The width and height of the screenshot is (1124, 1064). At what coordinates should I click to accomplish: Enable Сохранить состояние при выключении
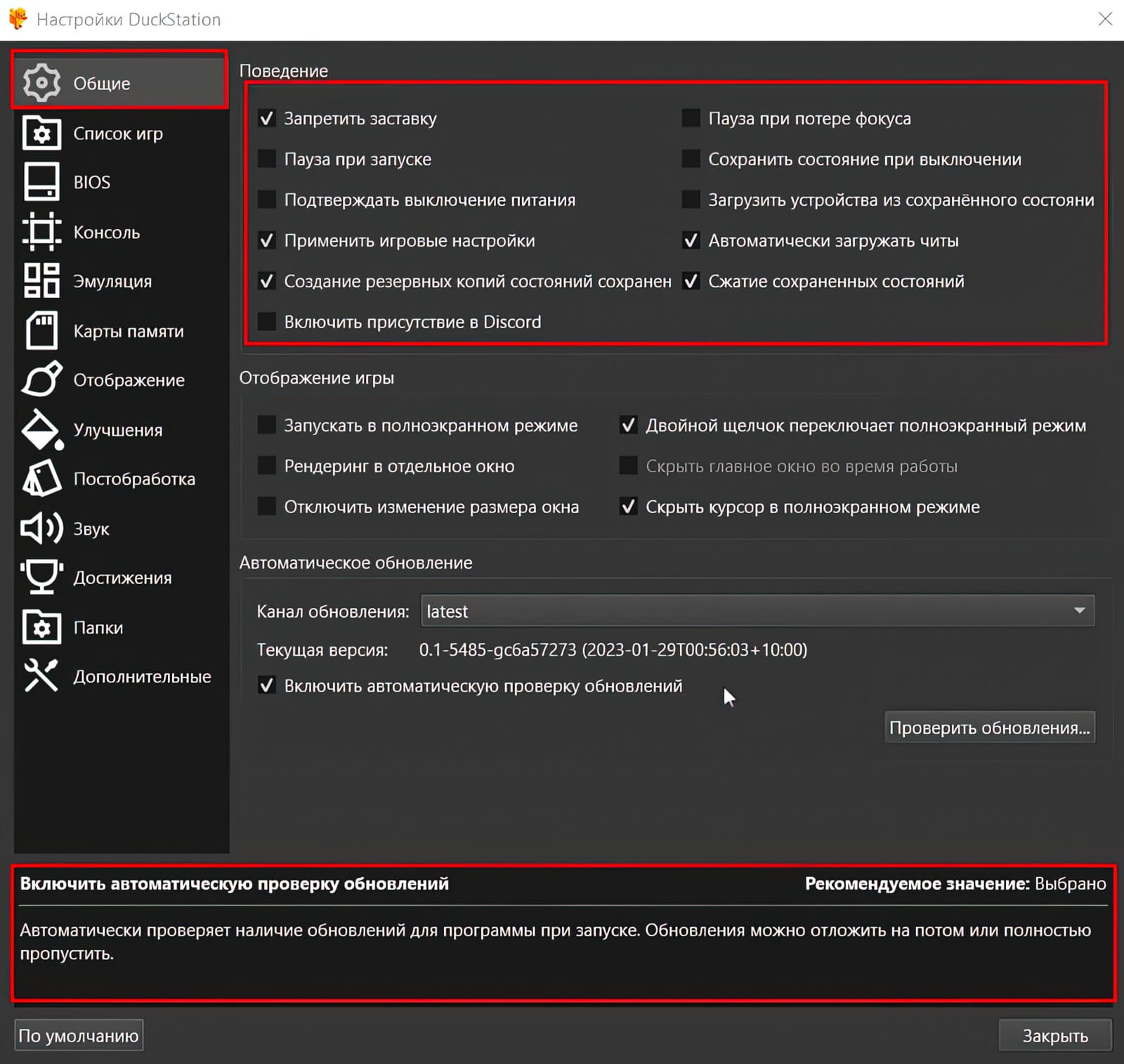point(691,159)
